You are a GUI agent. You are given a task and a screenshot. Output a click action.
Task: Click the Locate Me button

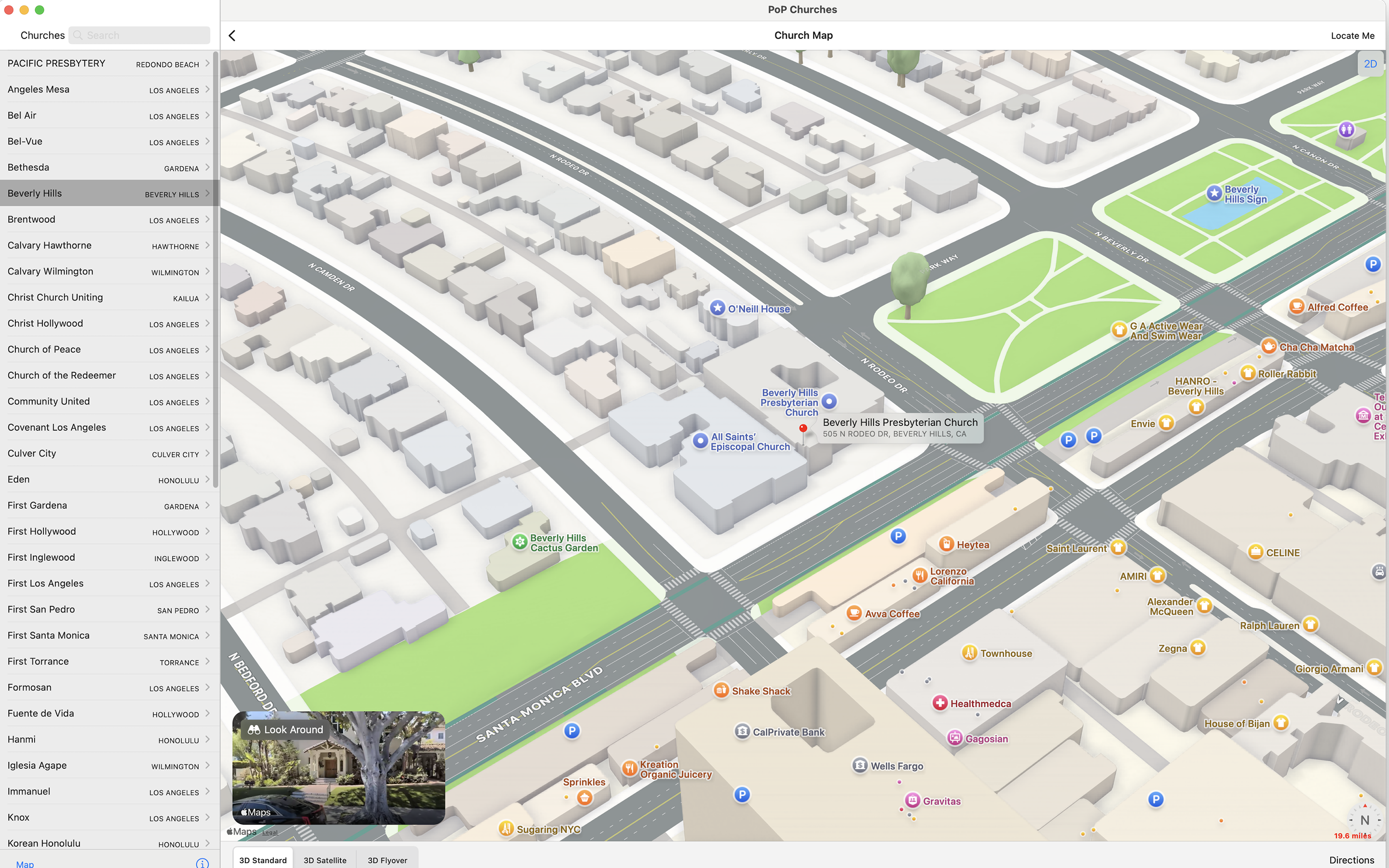(1352, 36)
